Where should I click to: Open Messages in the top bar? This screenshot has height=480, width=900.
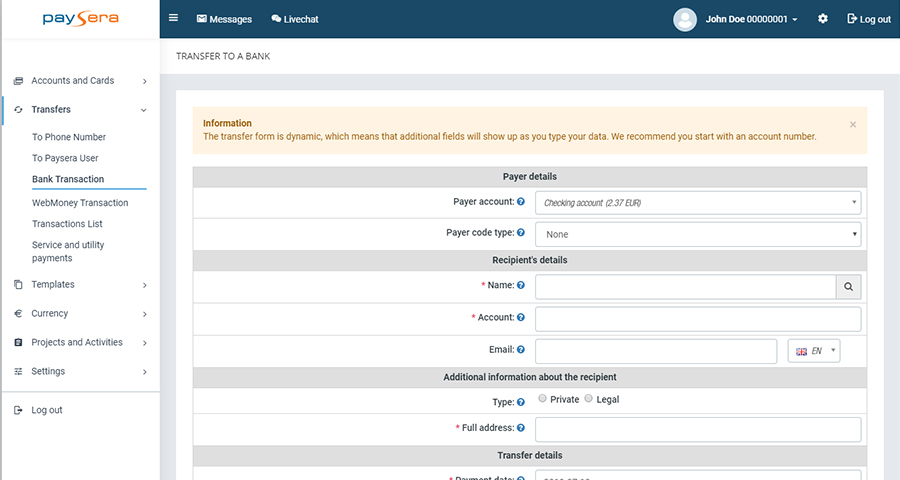pos(224,19)
